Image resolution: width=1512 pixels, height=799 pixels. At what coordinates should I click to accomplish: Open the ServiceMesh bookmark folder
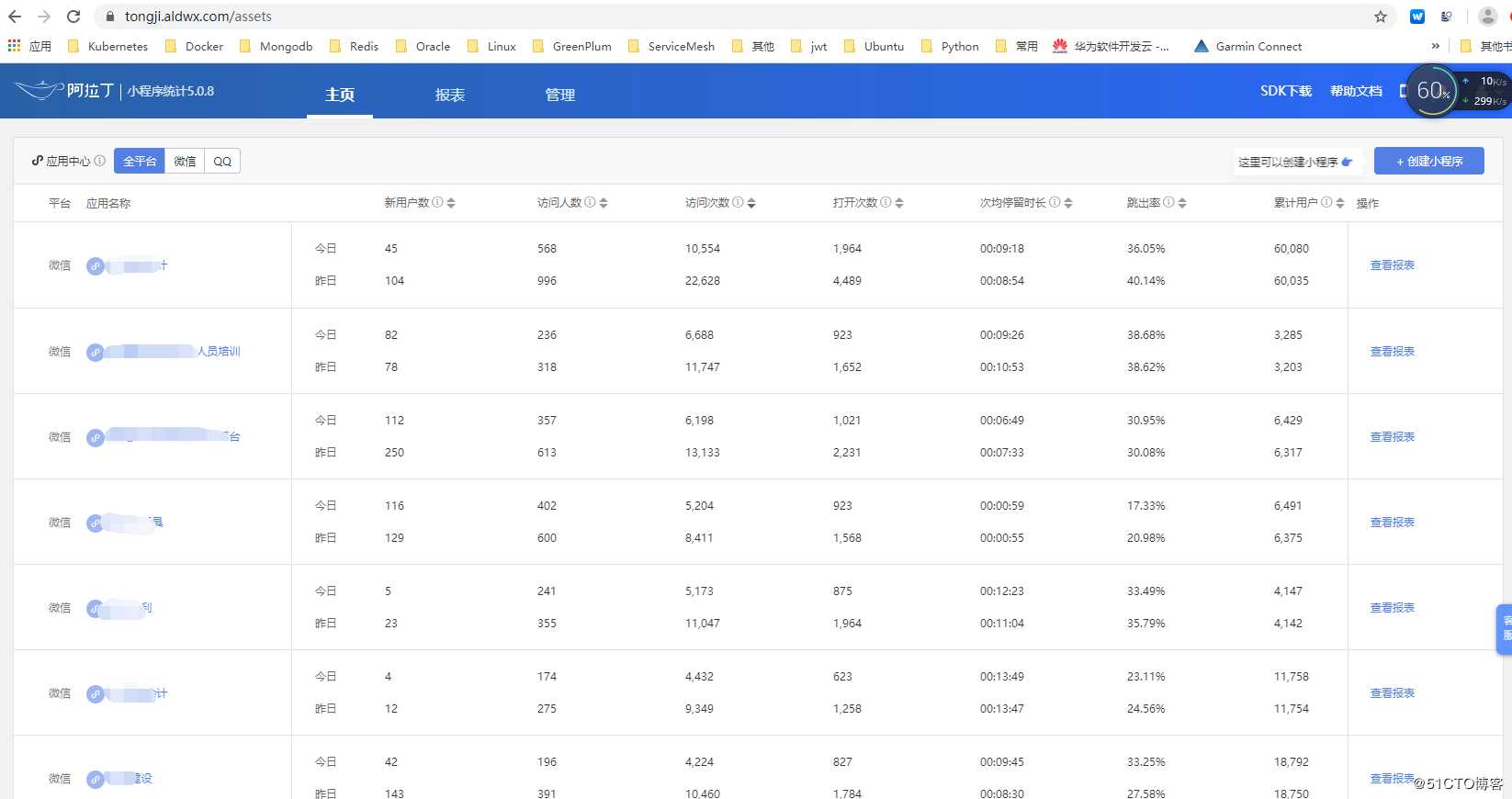(x=671, y=46)
